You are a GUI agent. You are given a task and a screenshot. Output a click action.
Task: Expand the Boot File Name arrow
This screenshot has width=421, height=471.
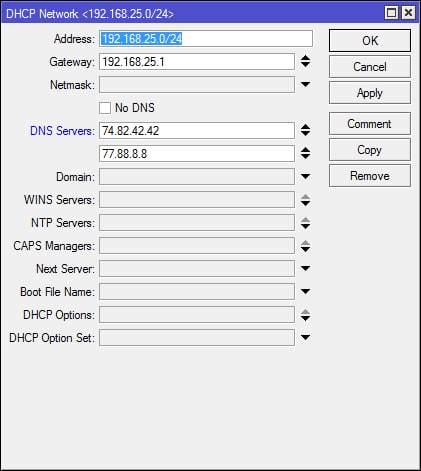tap(305, 292)
